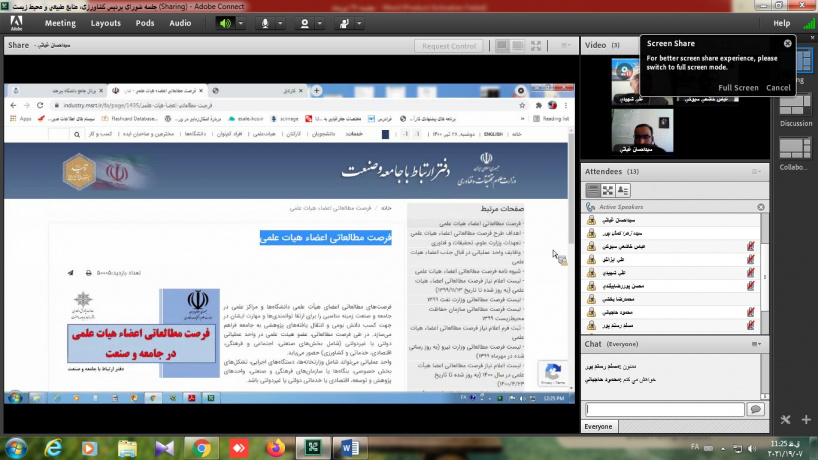Mute the speaker audio icon
This screenshot has width=818, height=460.
226,22
